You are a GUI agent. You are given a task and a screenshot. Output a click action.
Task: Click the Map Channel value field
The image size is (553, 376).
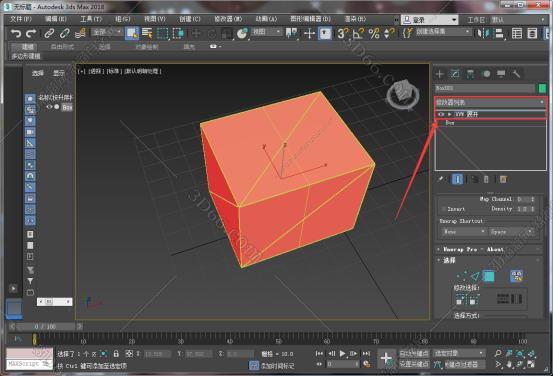click(523, 199)
